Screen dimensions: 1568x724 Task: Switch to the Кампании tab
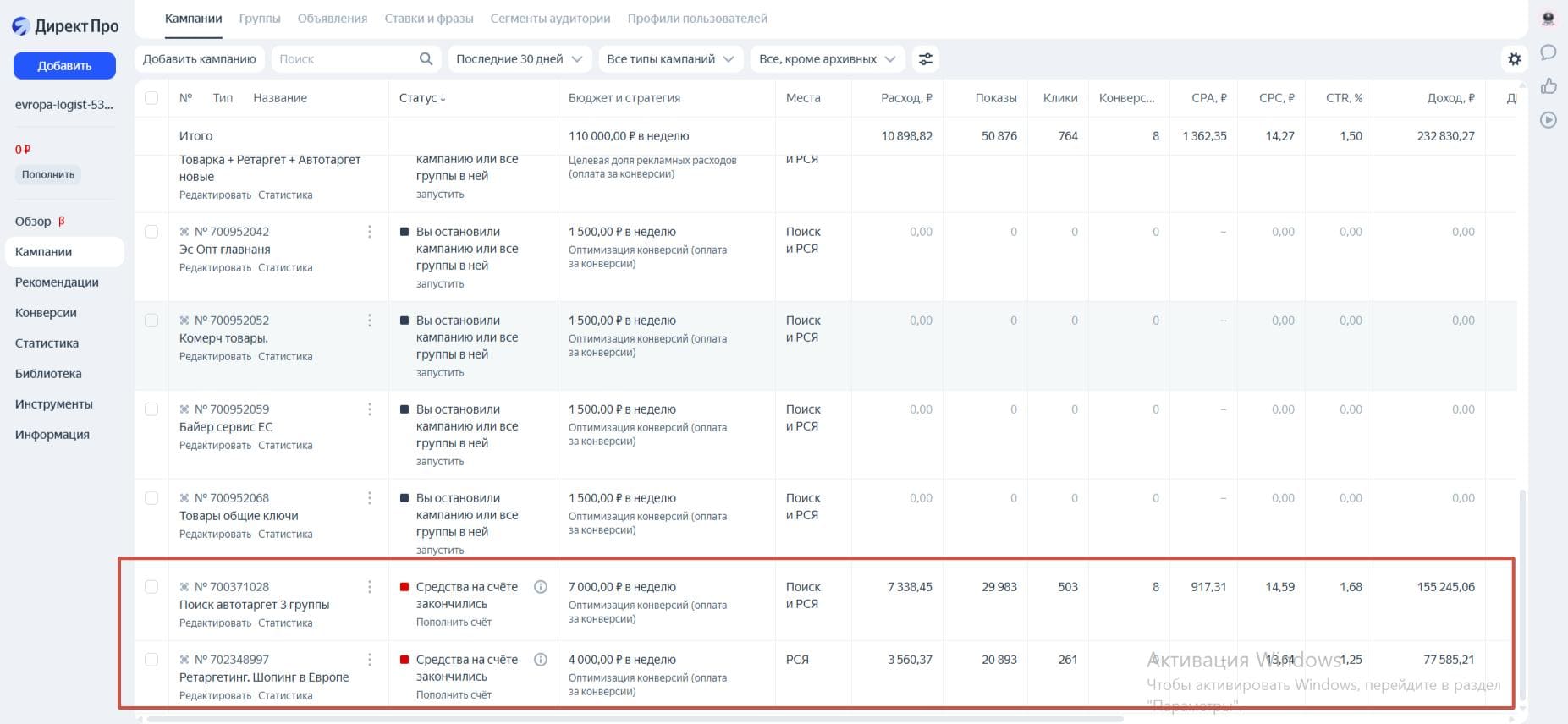pos(194,19)
